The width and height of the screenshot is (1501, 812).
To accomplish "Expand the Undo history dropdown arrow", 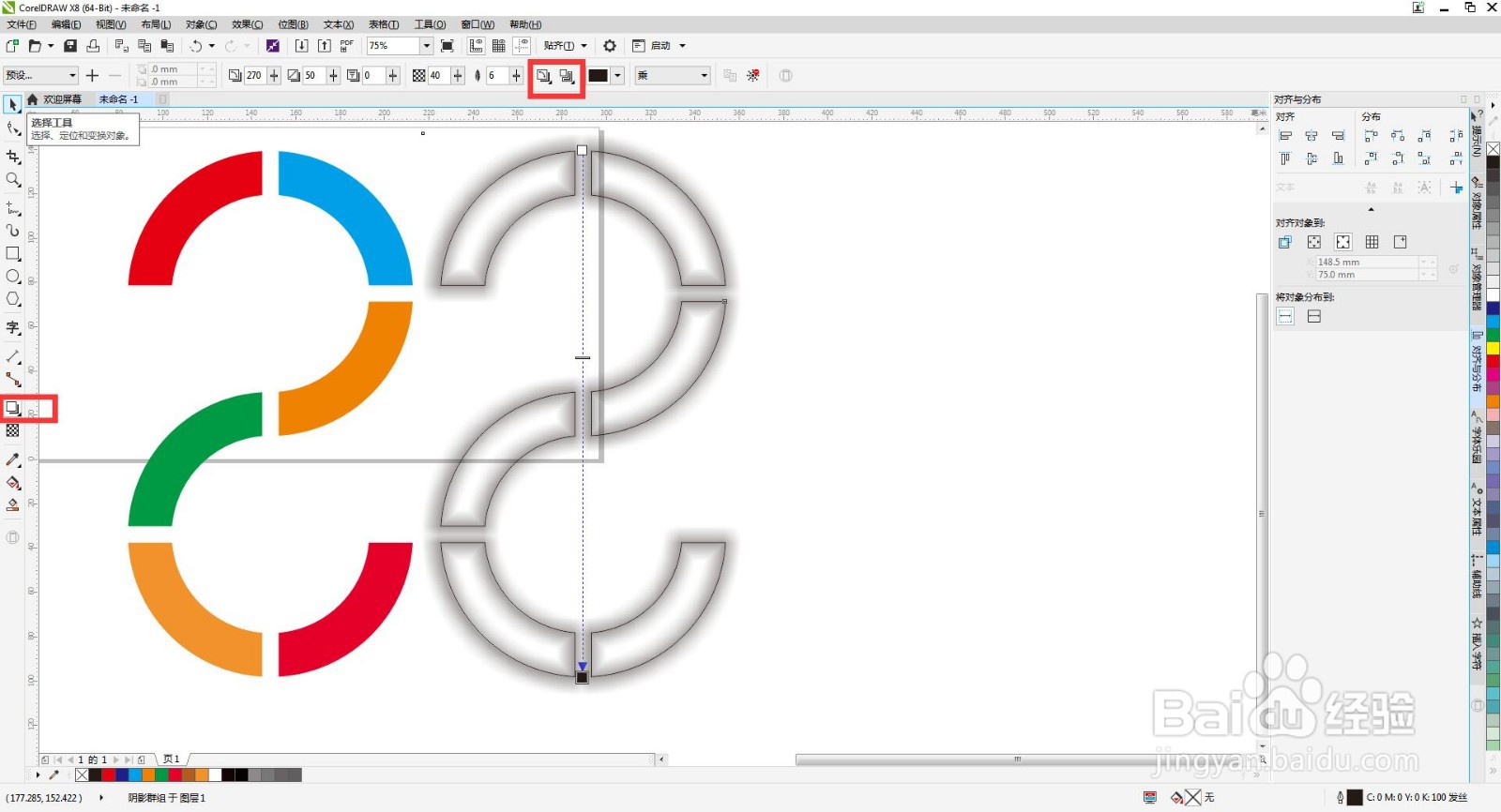I will click(x=211, y=45).
